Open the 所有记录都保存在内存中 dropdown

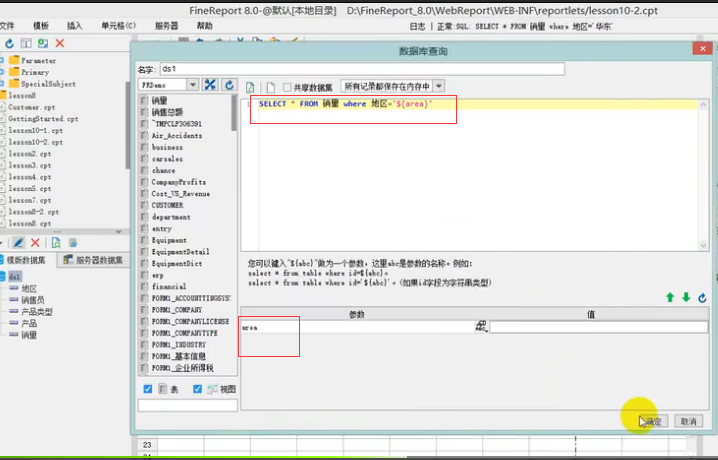pos(439,86)
